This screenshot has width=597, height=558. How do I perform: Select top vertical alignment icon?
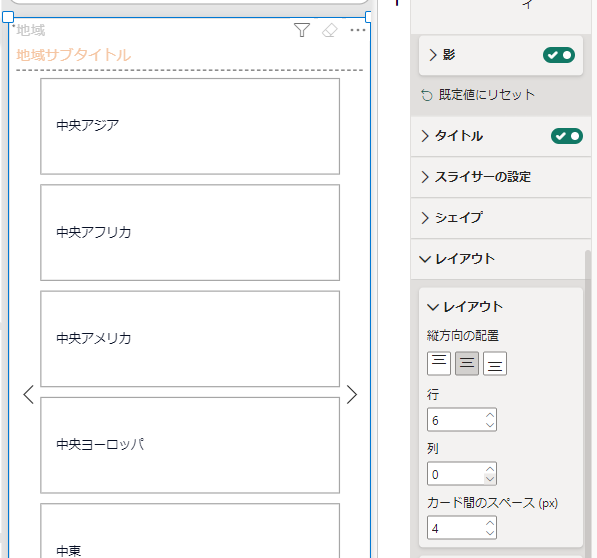coord(439,363)
